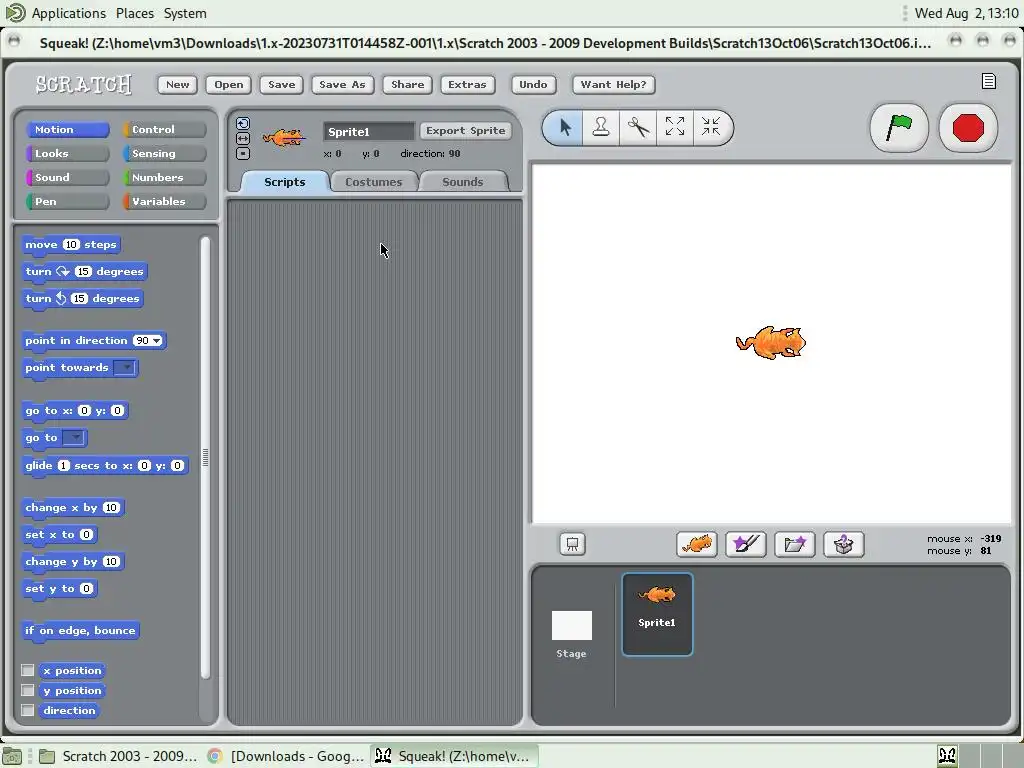Click the Share button
The image size is (1024, 768).
(x=408, y=84)
